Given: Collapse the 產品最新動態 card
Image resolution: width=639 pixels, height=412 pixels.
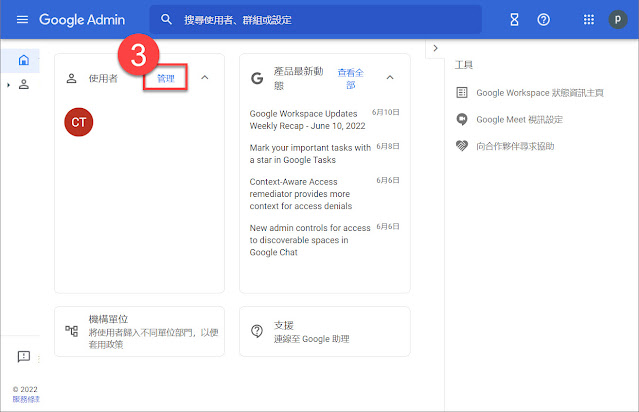Looking at the screenshot, I should pyautogui.click(x=390, y=77).
